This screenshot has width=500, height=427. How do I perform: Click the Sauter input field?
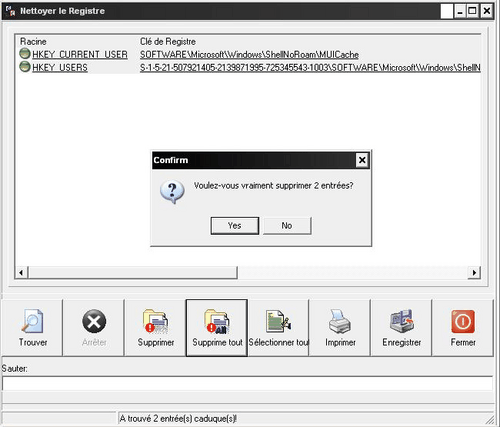click(247, 383)
